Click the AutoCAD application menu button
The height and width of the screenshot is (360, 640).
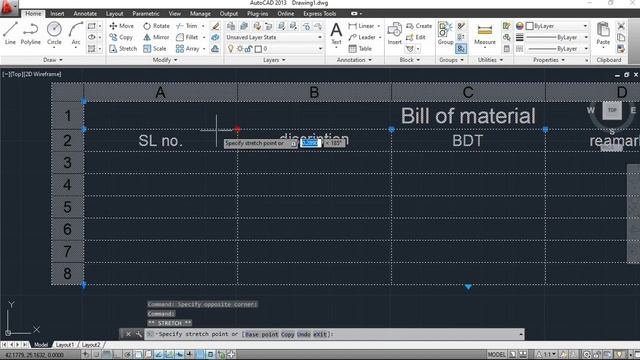(x=8, y=7)
